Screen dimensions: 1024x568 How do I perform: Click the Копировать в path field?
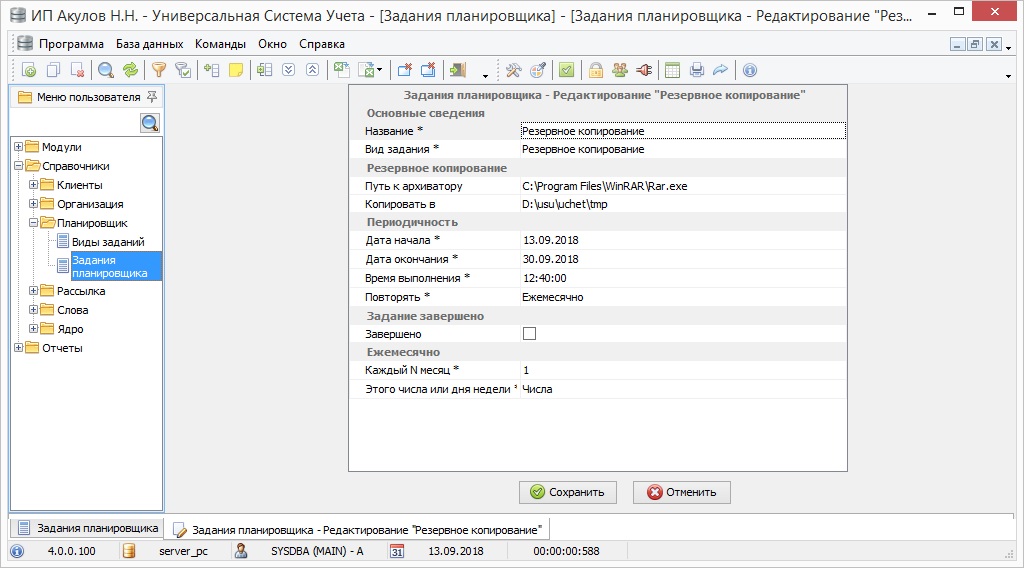682,204
